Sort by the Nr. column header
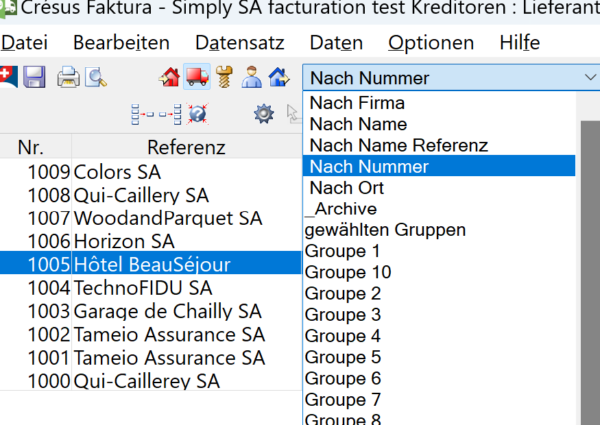The image size is (600, 425). point(35,147)
